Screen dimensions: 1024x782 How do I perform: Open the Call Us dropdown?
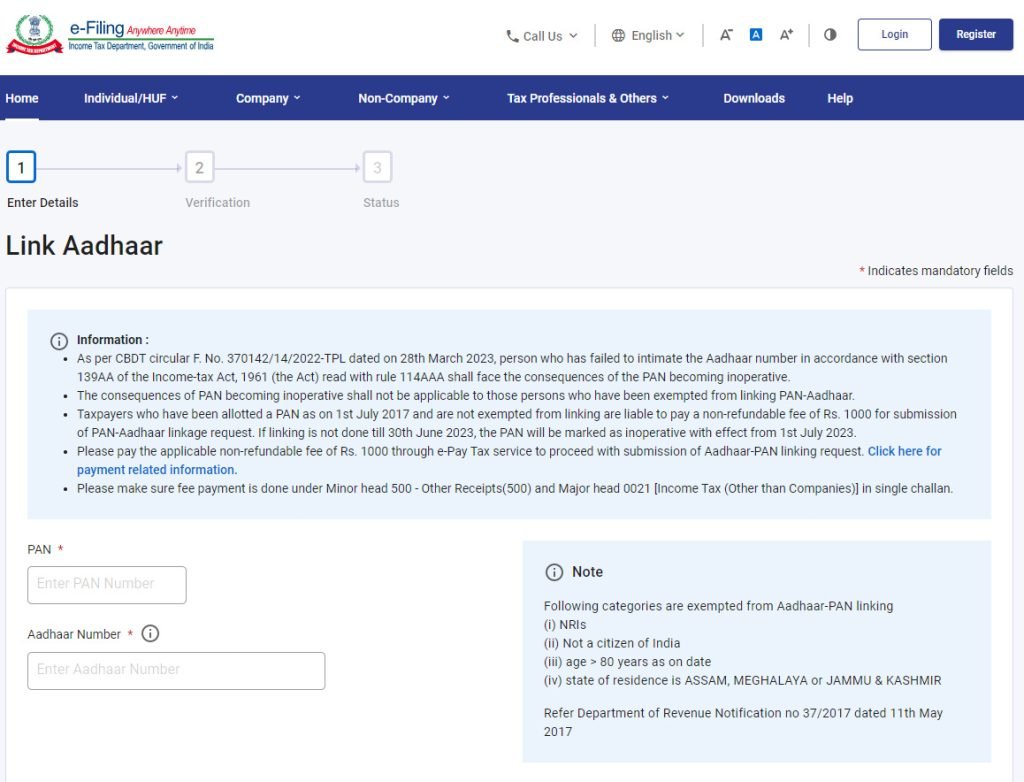coord(542,36)
